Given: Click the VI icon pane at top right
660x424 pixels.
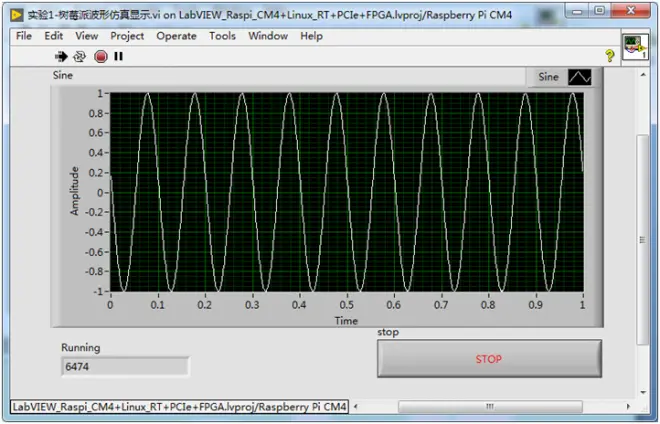Looking at the screenshot, I should [x=635, y=47].
